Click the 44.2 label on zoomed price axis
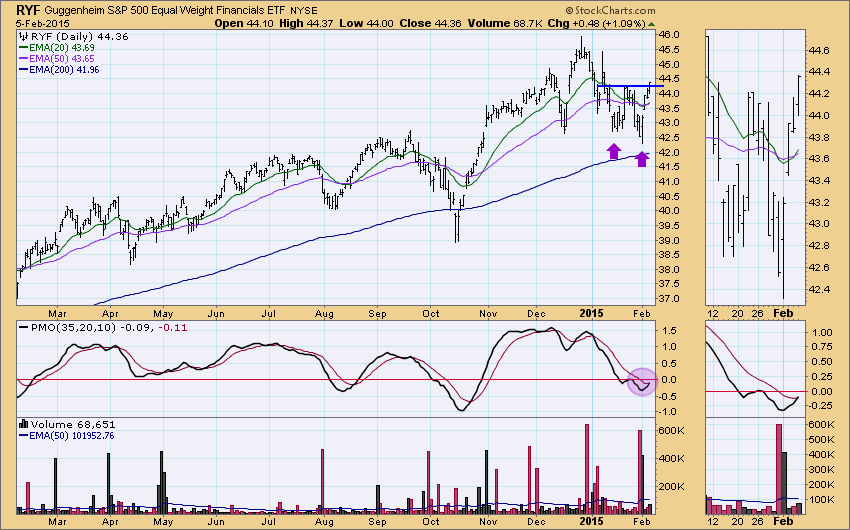The width and height of the screenshot is (850, 530). click(819, 94)
